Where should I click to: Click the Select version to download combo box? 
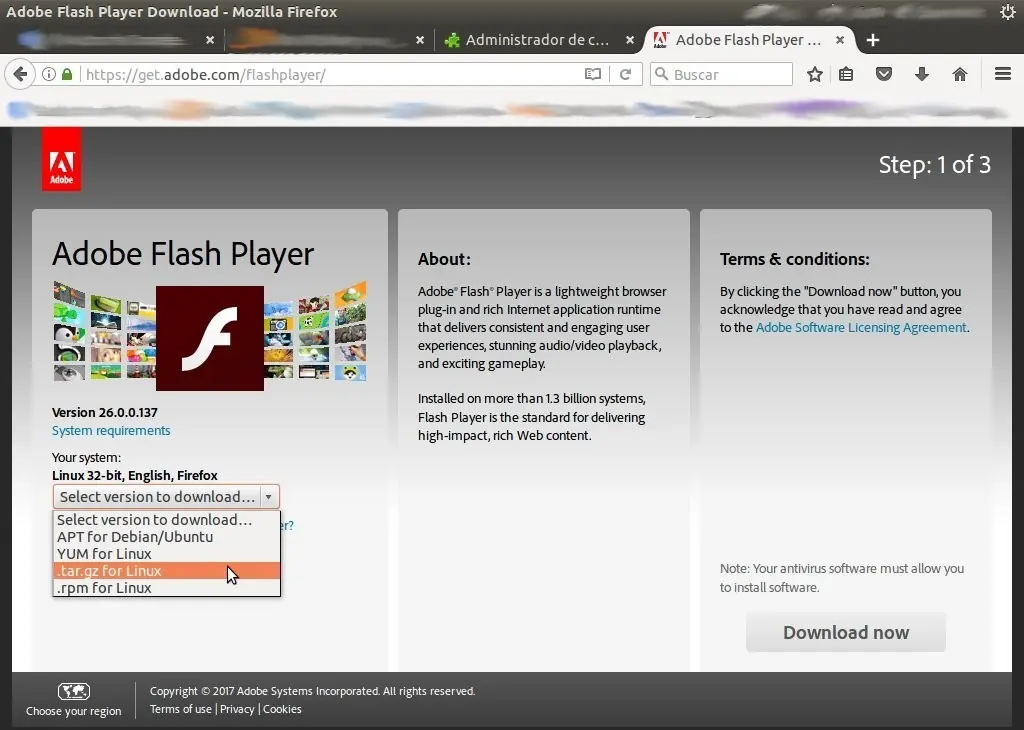166,497
